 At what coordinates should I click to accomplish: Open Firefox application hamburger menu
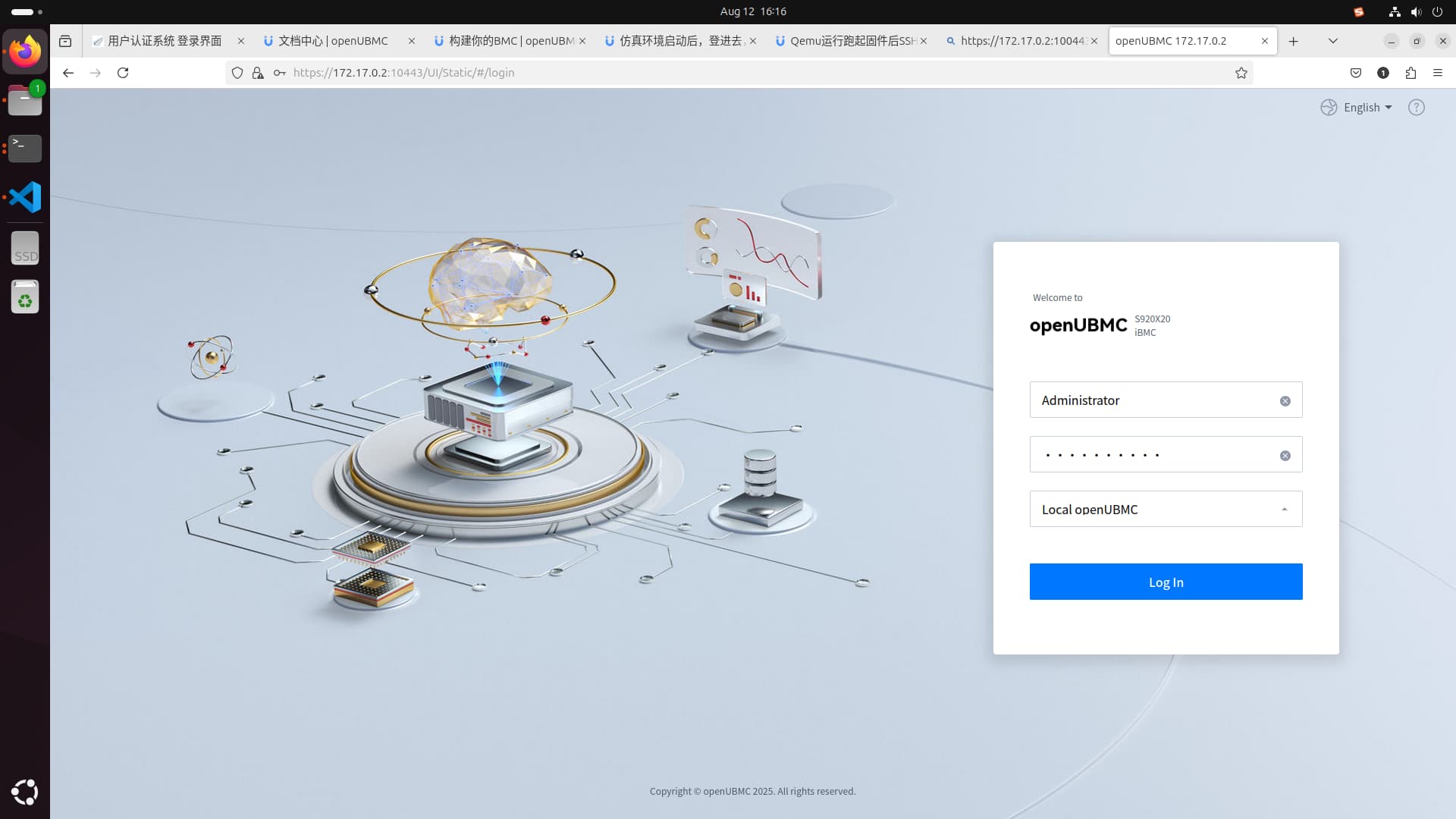point(1438,73)
